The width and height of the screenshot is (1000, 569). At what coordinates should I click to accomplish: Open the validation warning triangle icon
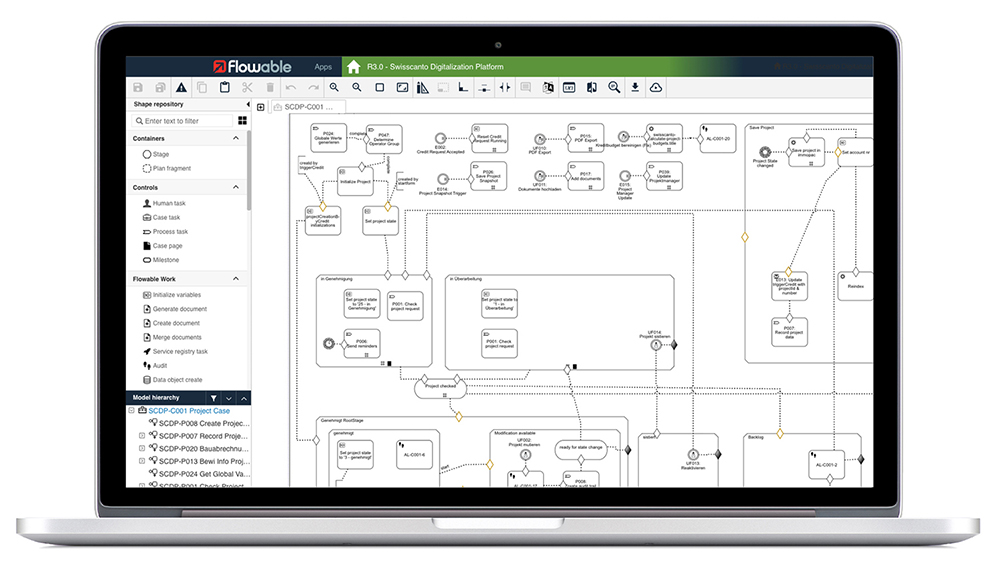(182, 87)
